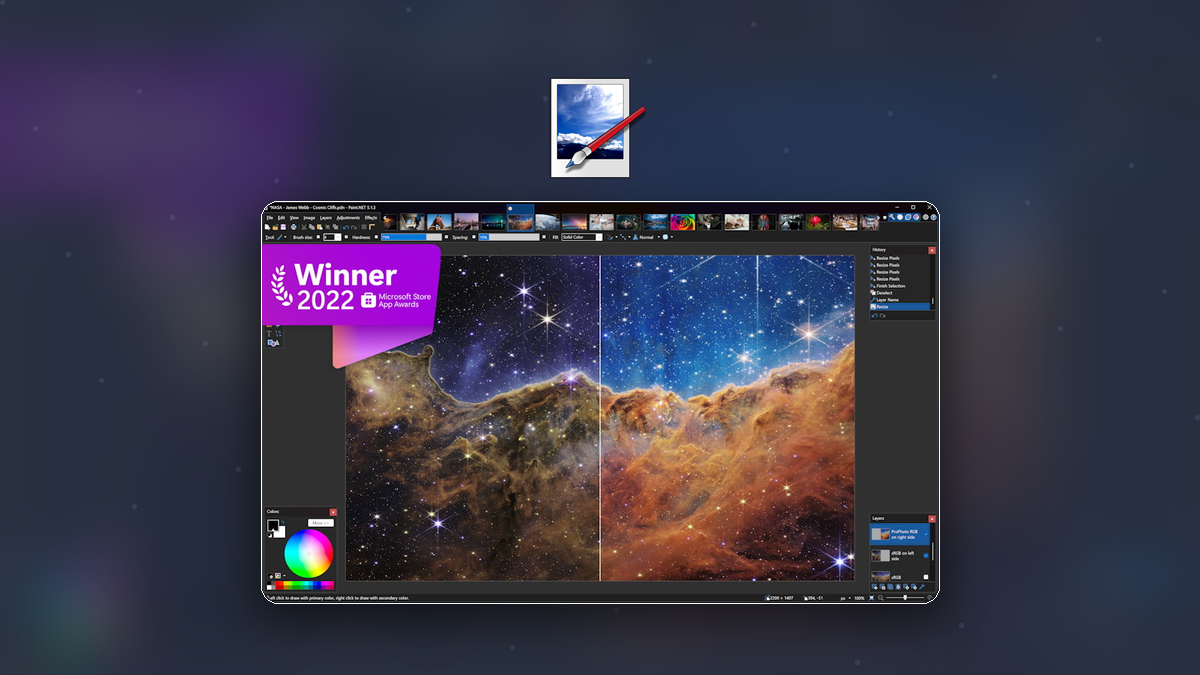The image size is (1200, 675).
Task: Click the More >> button in Colors
Action: [321, 523]
